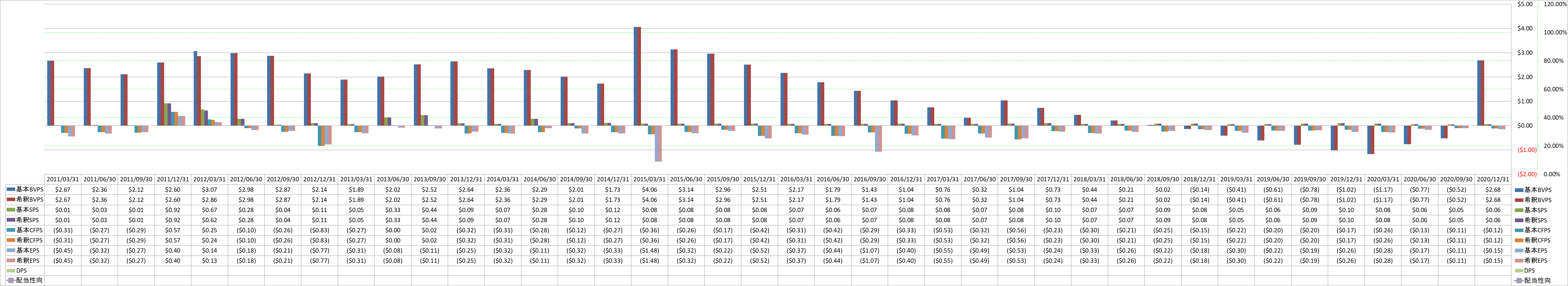This screenshot has height=286, width=1568.
Task: Click the 100.00% secondary axis label
Action: [1556, 33]
